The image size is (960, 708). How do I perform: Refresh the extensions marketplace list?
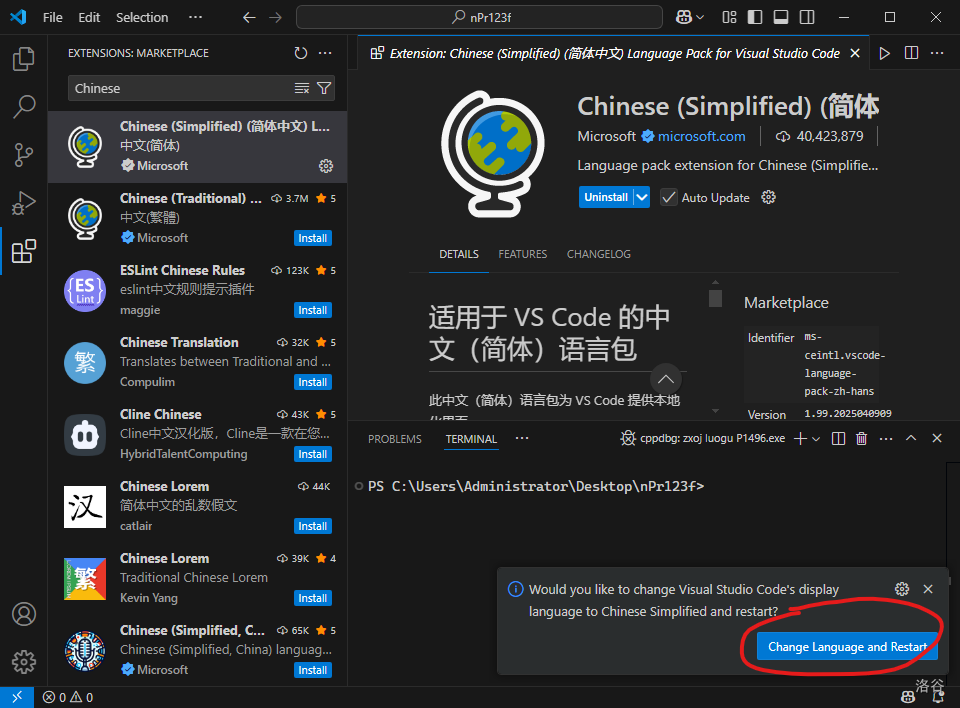tap(301, 53)
